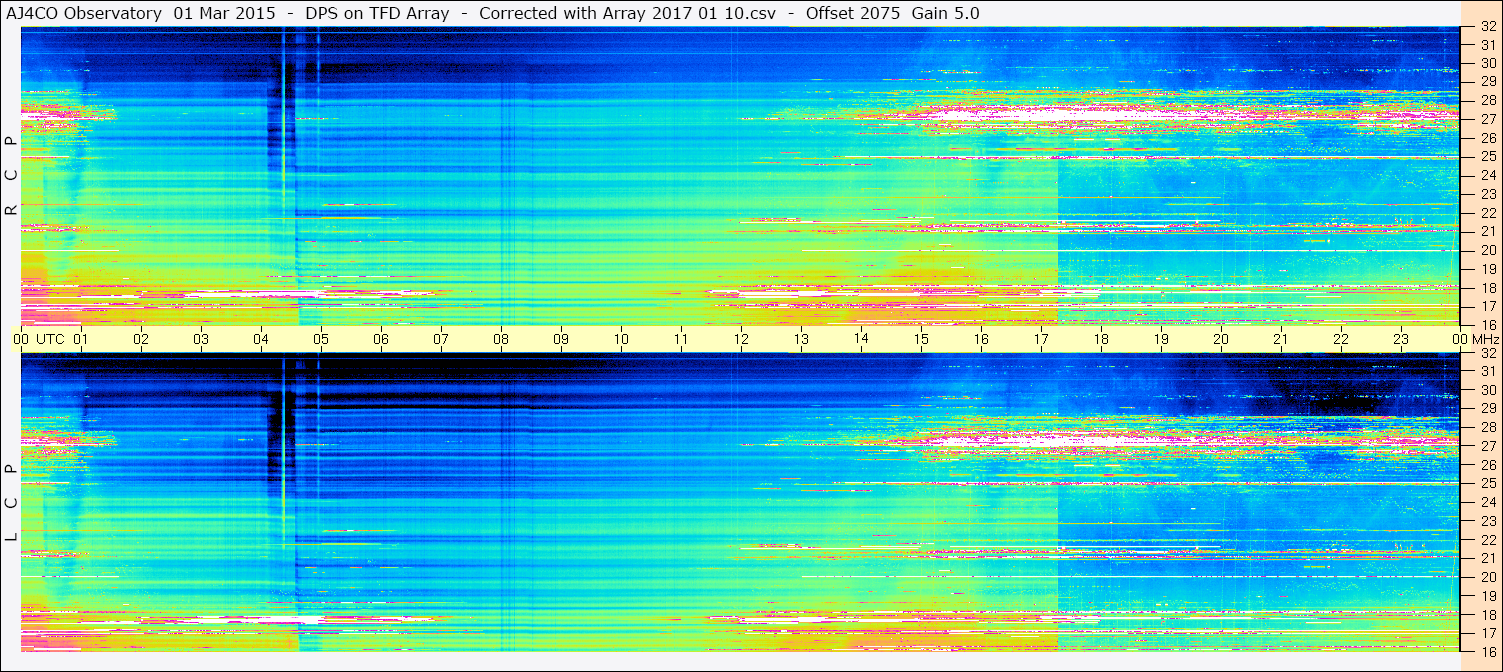The width and height of the screenshot is (1503, 672).
Task: Click the DPS on TFD Array text
Action: click(x=379, y=13)
